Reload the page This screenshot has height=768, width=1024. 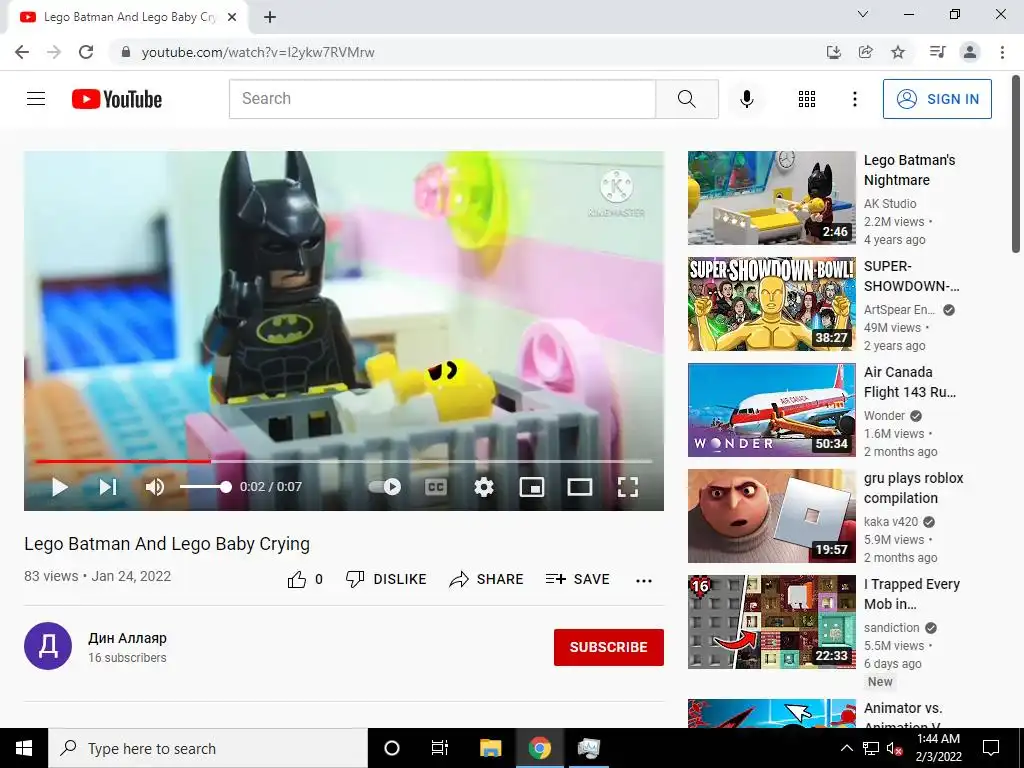[x=86, y=52]
